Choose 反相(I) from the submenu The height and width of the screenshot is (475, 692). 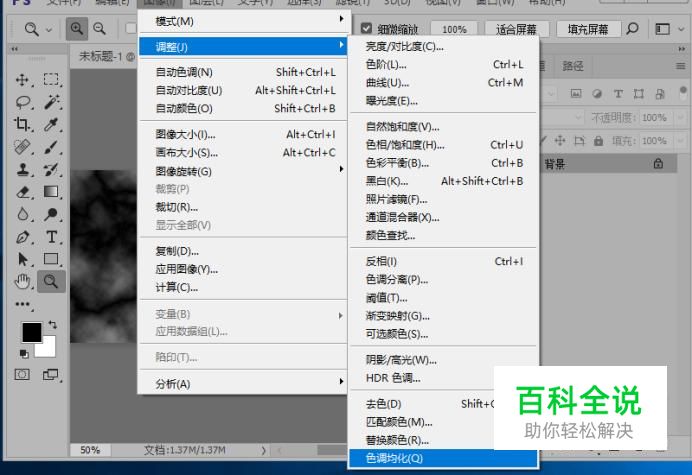pyautogui.click(x=444, y=261)
